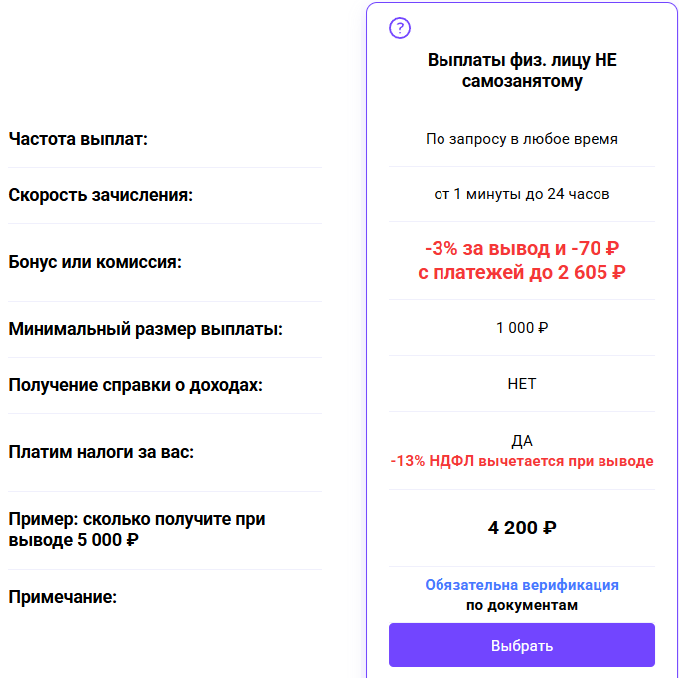Select the Минимальный размер выплаты label
The width and height of the screenshot is (679, 678).
pyautogui.click(x=145, y=328)
